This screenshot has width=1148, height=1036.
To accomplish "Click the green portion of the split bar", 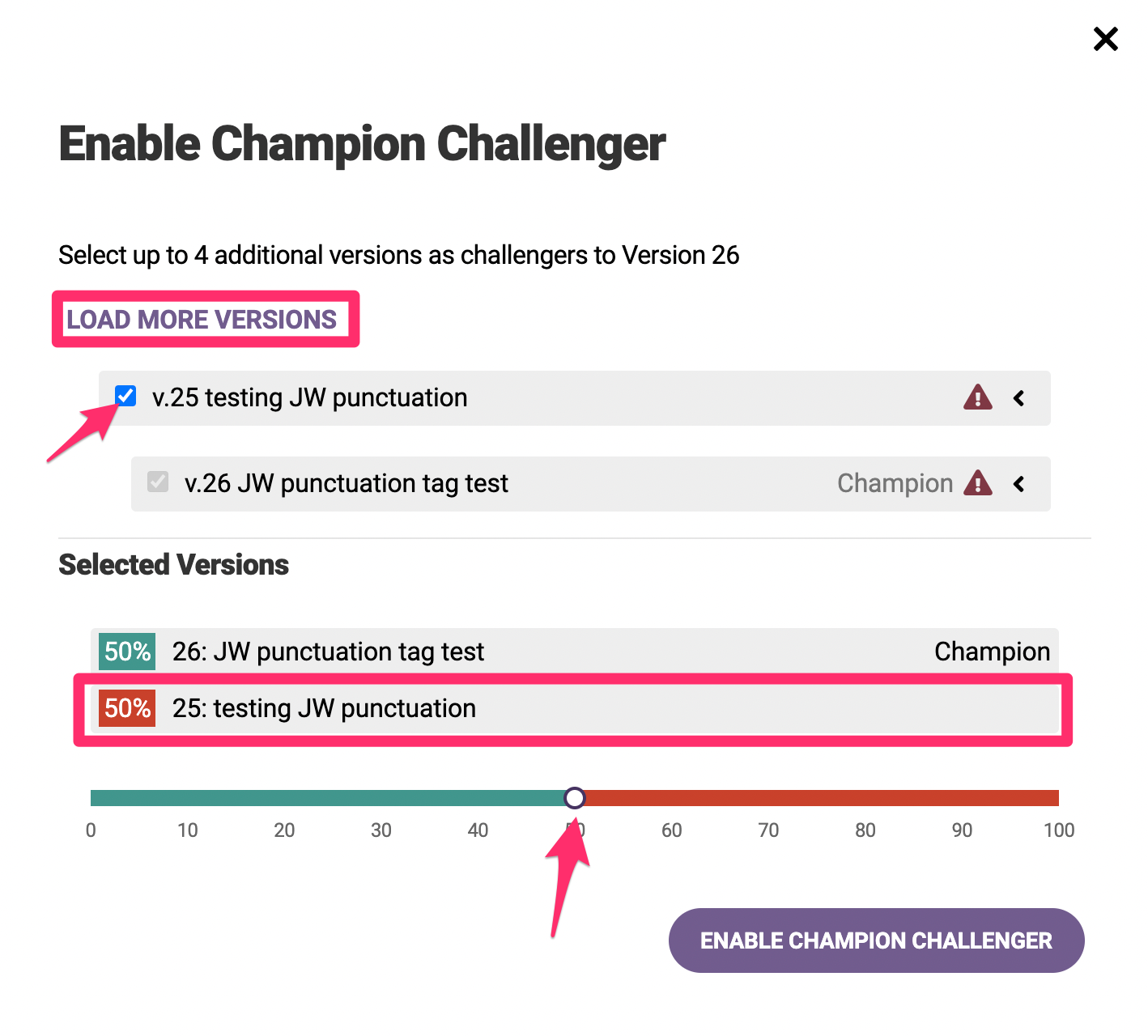I will click(x=324, y=798).
